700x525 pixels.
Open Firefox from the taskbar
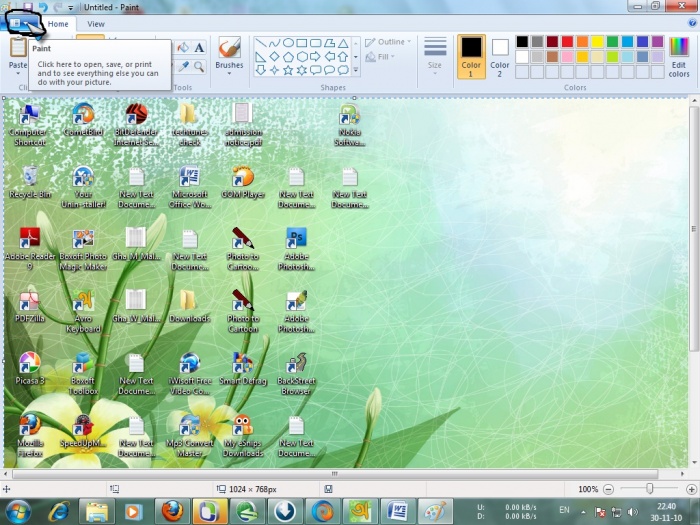click(172, 511)
